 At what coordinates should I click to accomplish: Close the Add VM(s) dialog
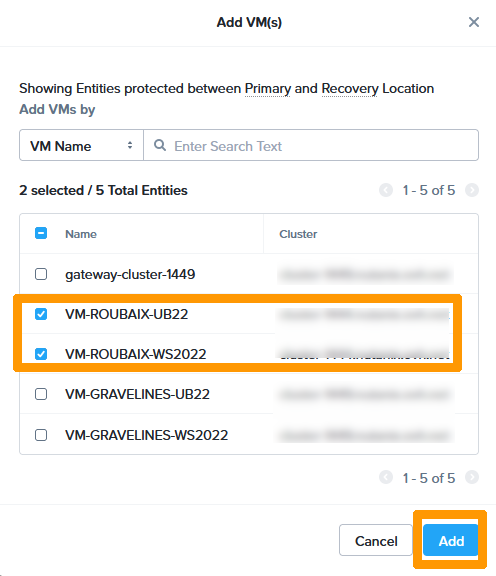tap(474, 22)
